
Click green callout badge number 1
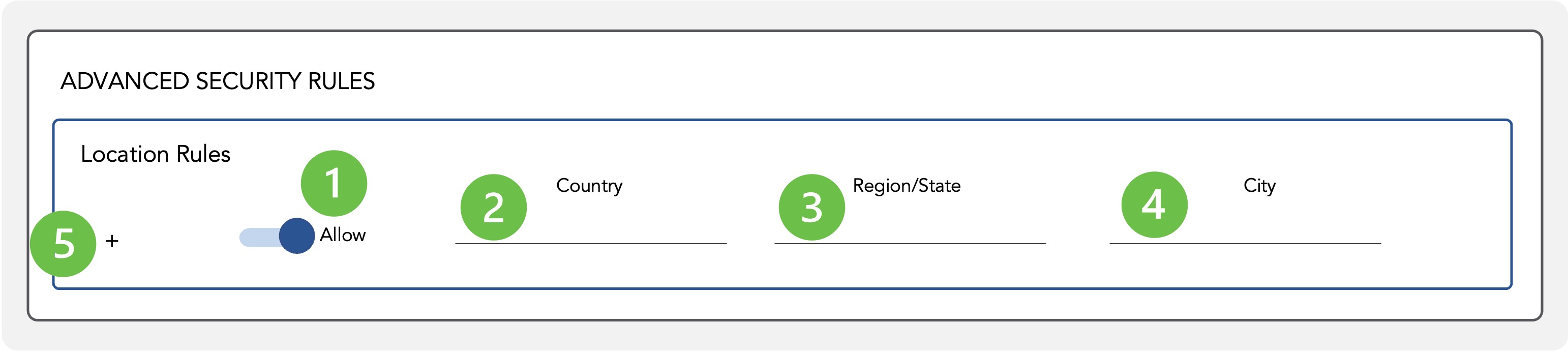point(334,183)
